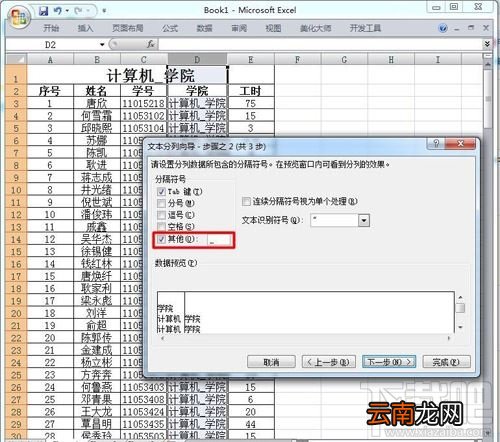Toggle the 其他 delimiter checkbox

(x=161, y=239)
